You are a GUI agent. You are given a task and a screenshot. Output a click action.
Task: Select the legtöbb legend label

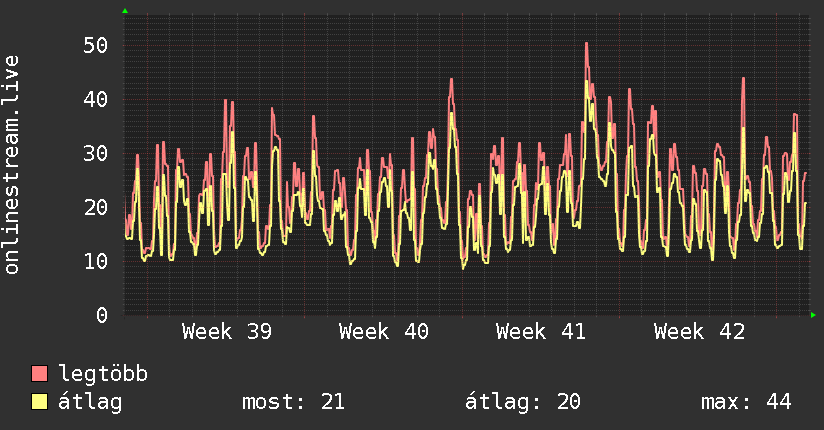click(103, 374)
